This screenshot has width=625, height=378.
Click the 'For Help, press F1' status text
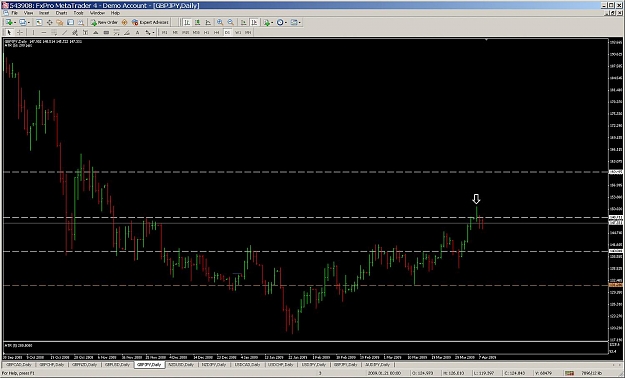(x=18, y=373)
